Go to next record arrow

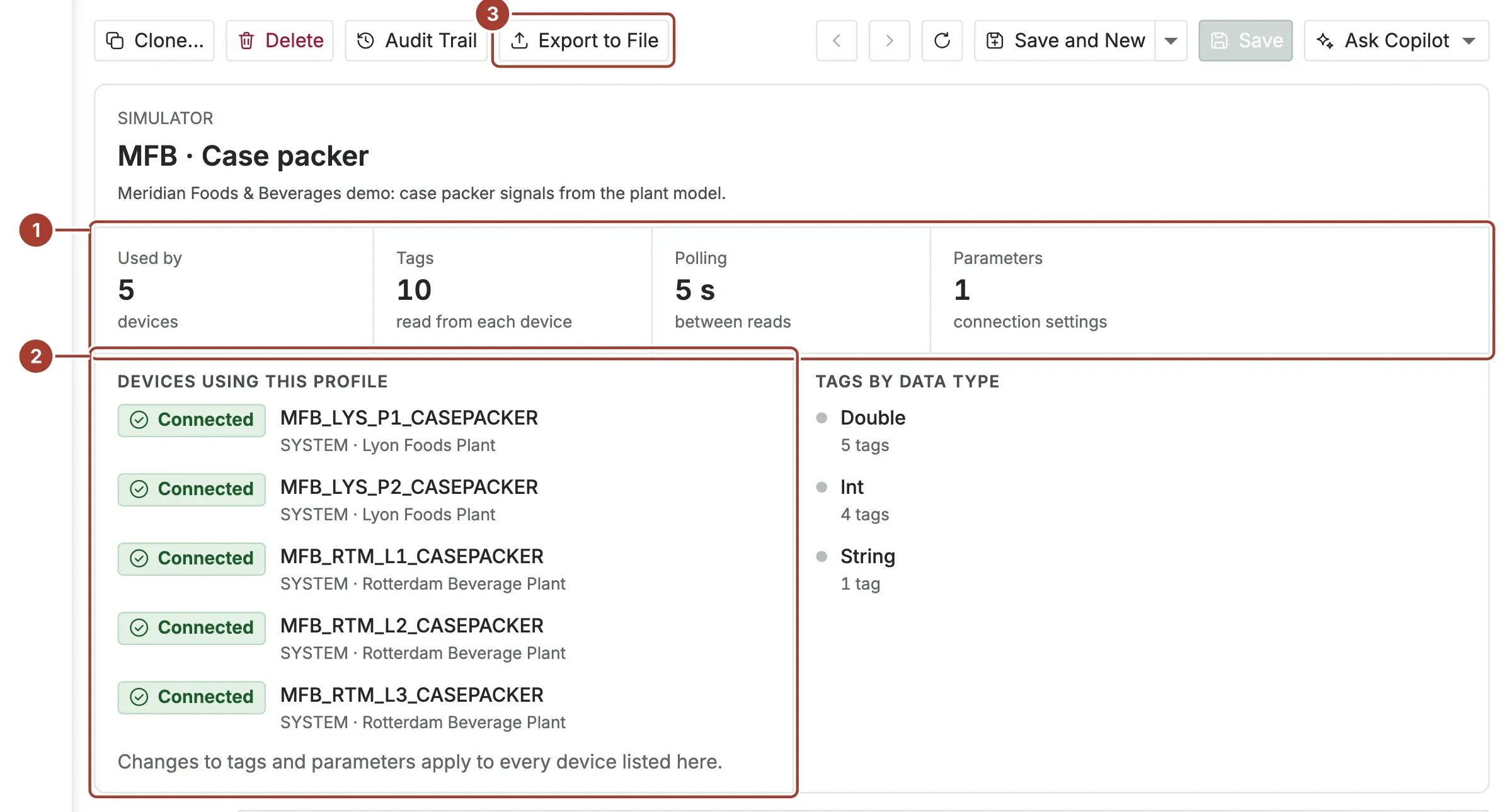(889, 41)
